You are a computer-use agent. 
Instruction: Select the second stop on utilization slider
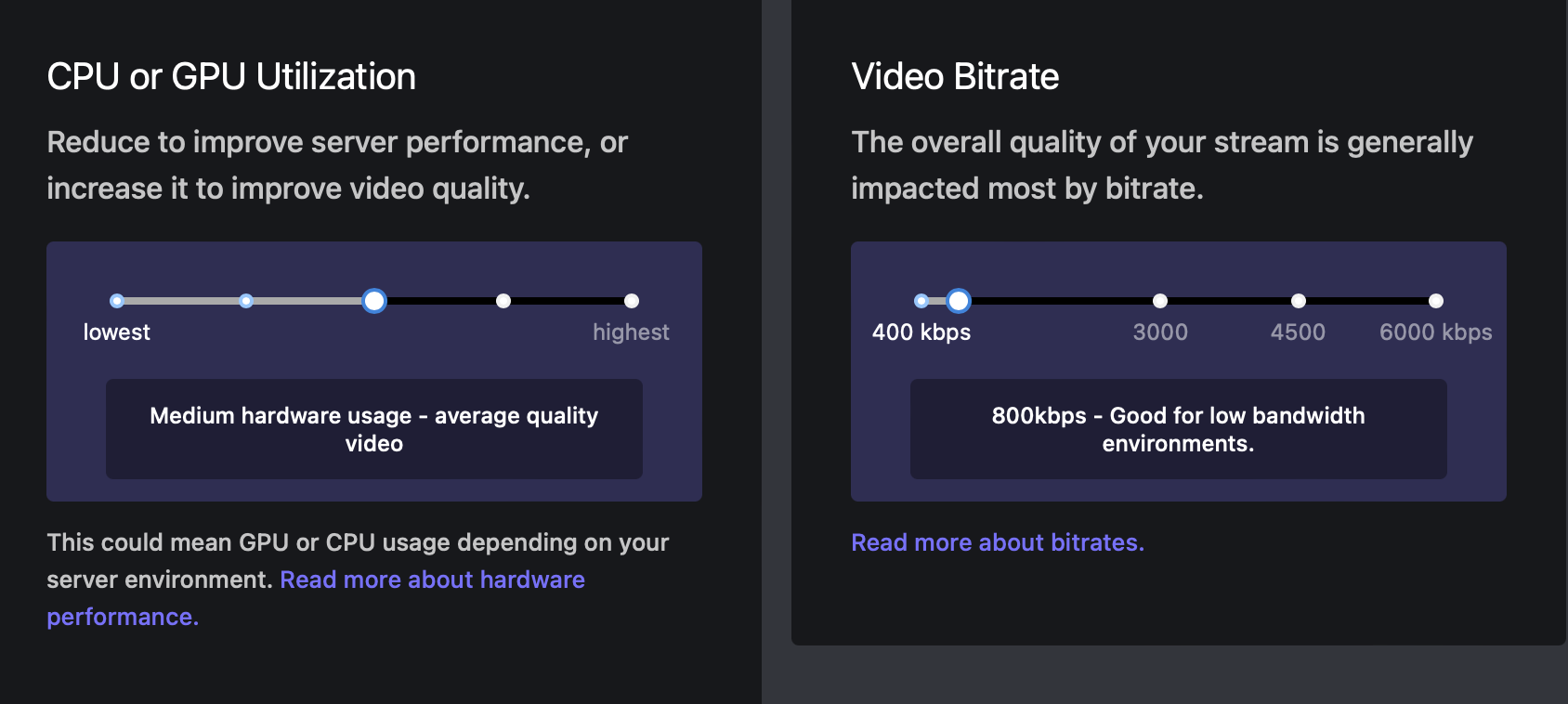point(245,301)
